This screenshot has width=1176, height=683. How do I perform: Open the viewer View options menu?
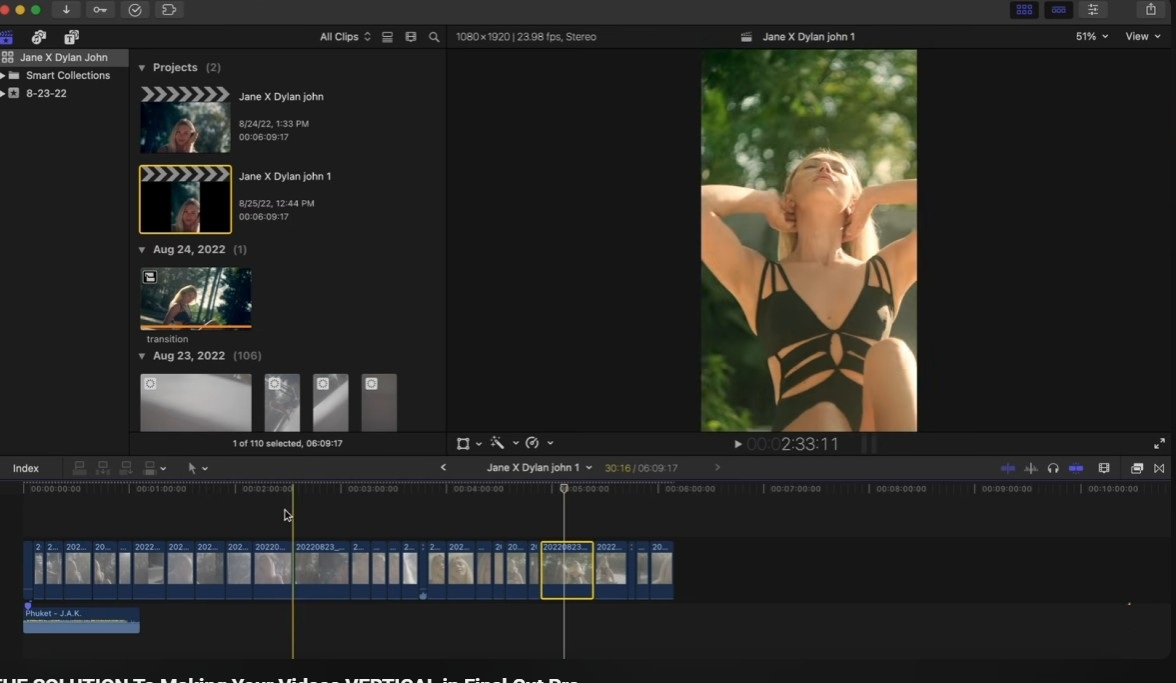pos(1142,36)
